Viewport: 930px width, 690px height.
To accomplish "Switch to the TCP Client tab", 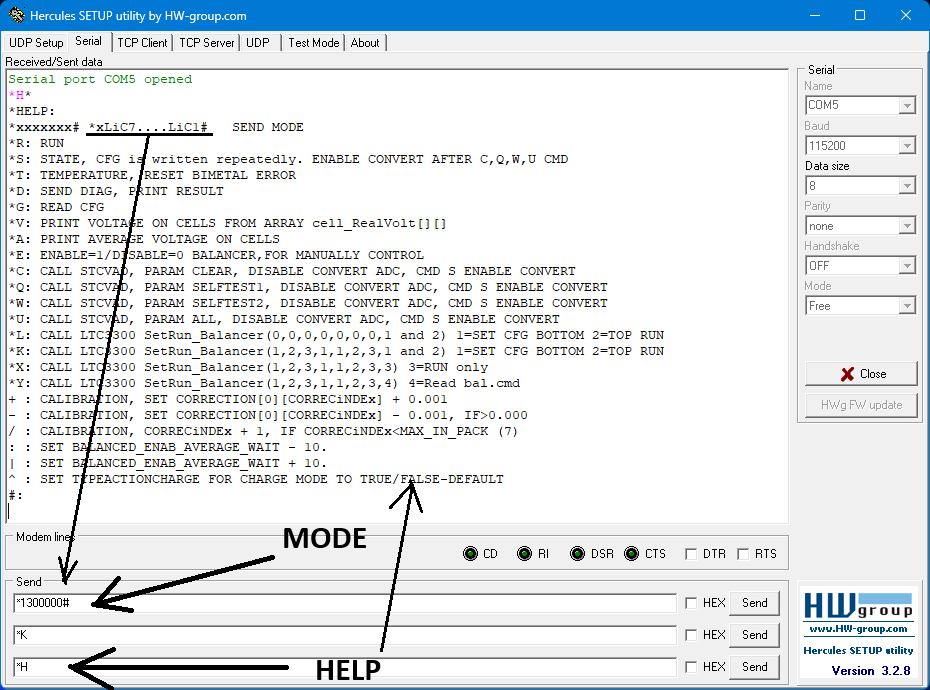I will click(142, 43).
